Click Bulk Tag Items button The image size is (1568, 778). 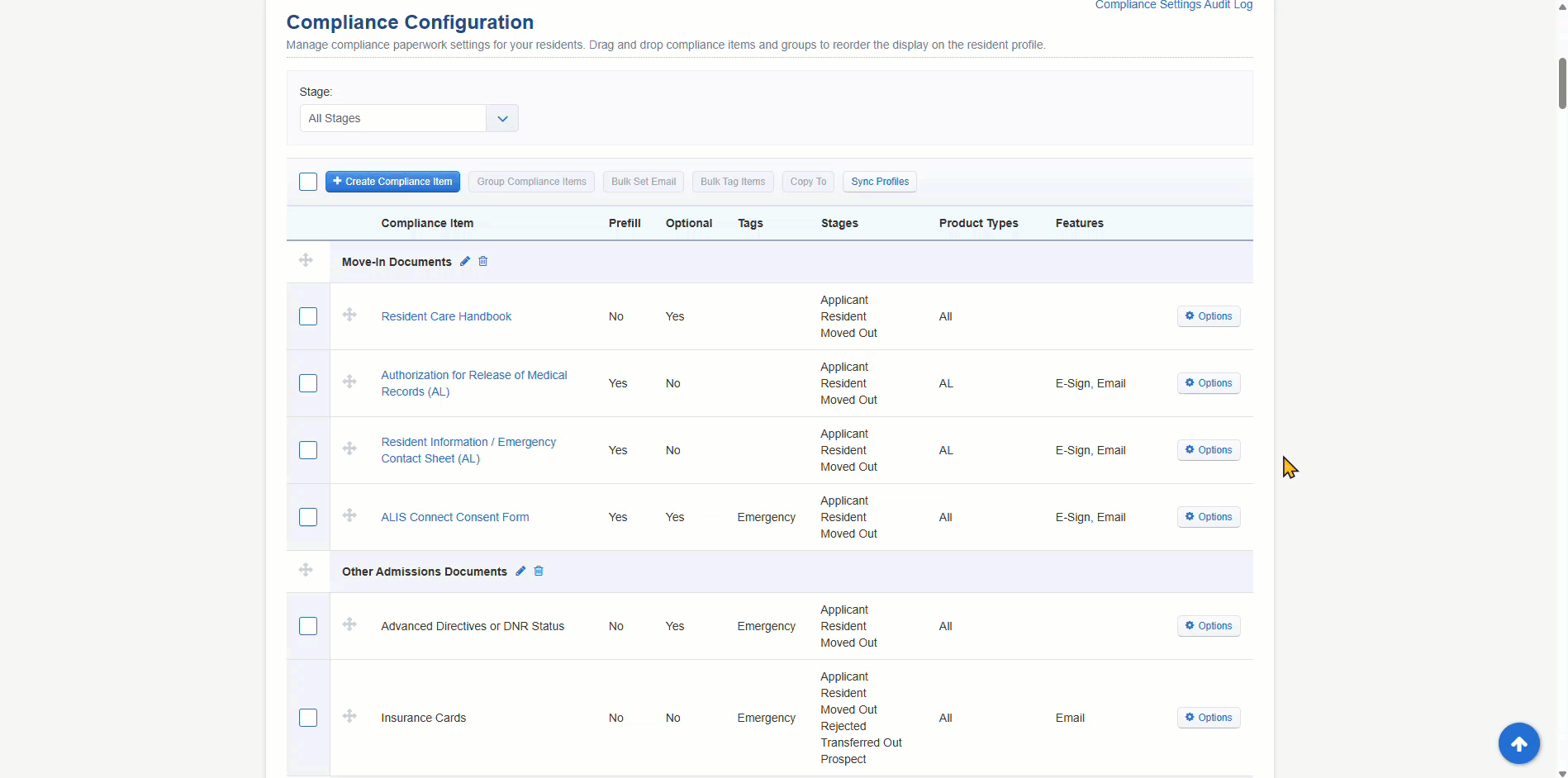point(733,182)
